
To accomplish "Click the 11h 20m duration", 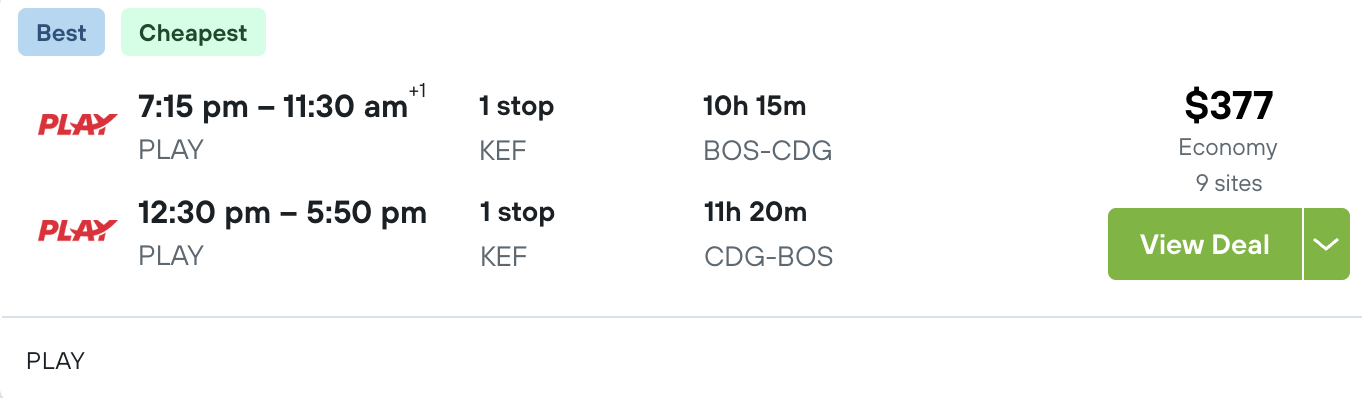I will [x=755, y=212].
